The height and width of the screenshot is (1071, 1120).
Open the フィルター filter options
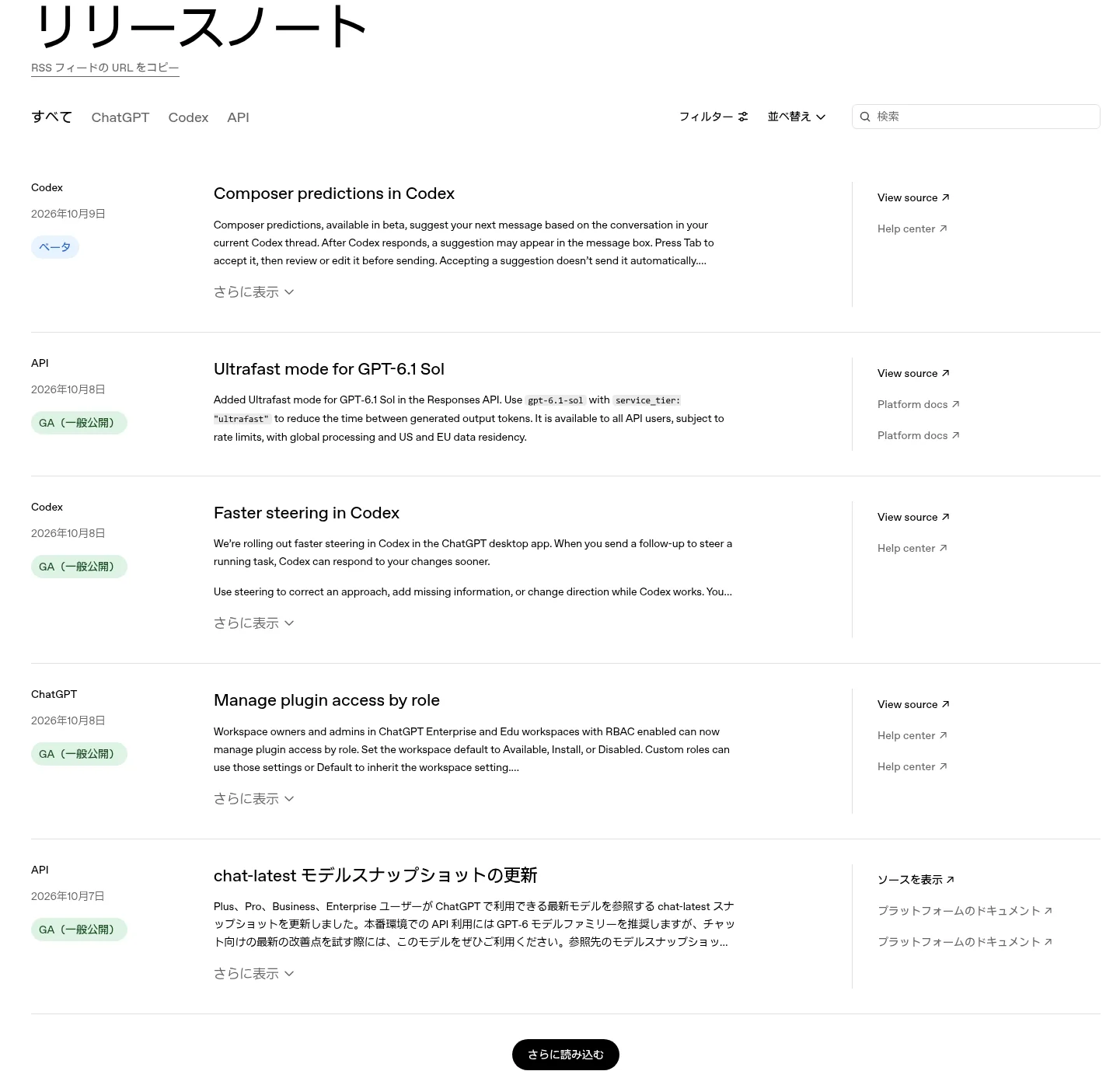714,117
